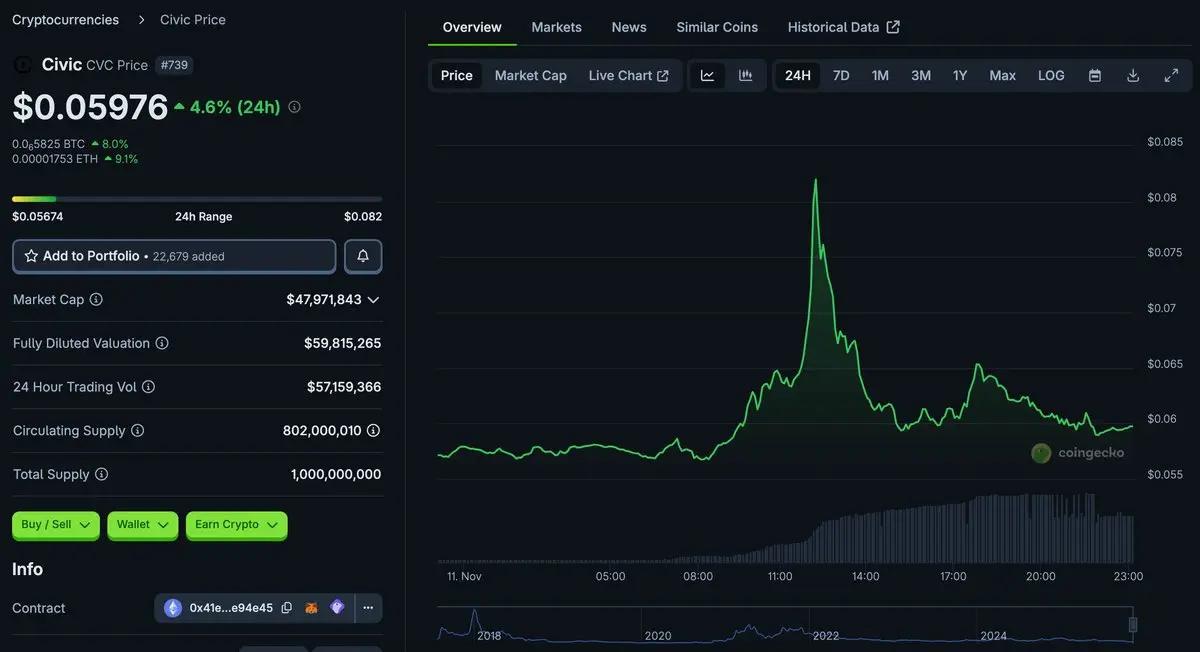Click the $57,159,366 trading volume value

click(x=344, y=387)
